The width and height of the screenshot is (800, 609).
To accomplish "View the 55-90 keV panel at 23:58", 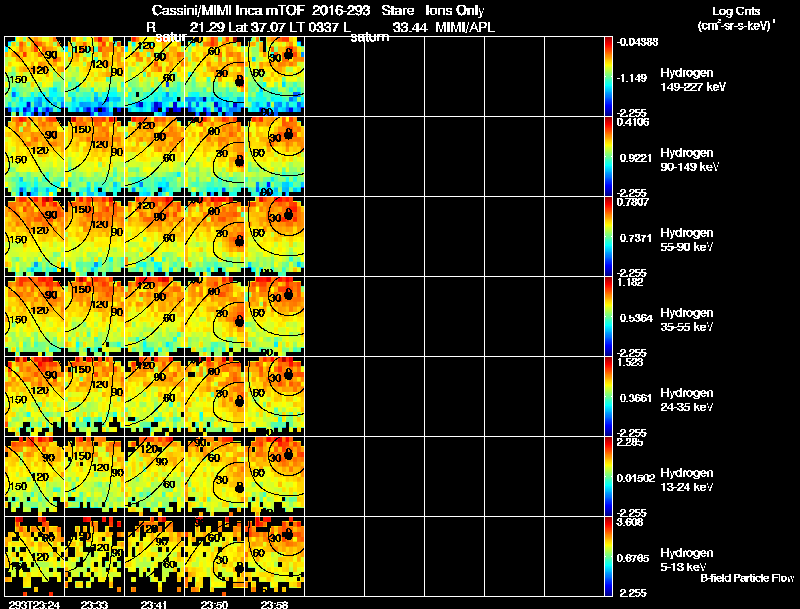I will click(274, 236).
